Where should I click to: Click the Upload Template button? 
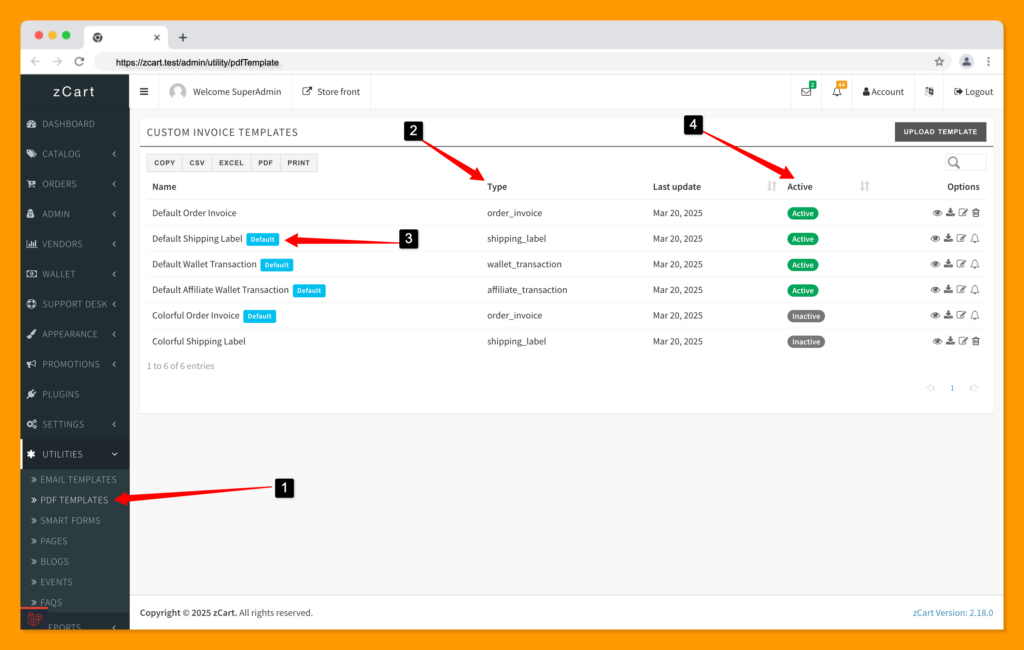click(940, 132)
